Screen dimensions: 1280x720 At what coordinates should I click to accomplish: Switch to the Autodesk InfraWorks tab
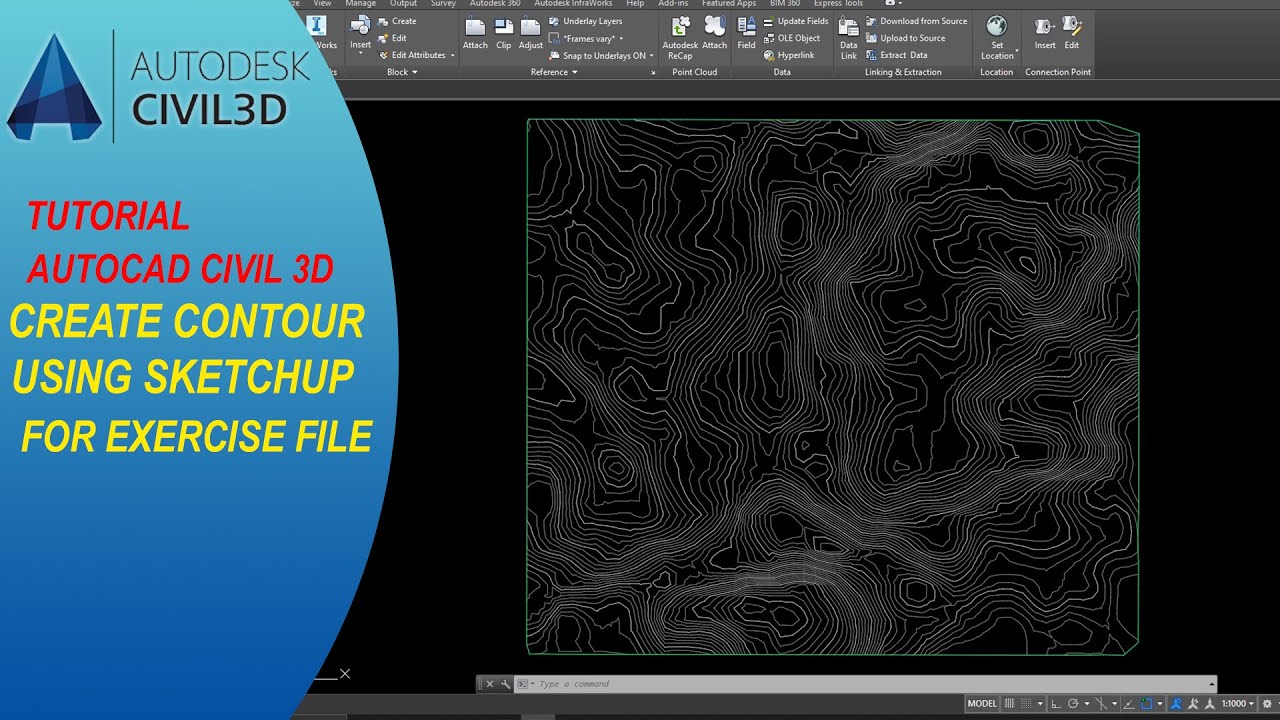573,4
